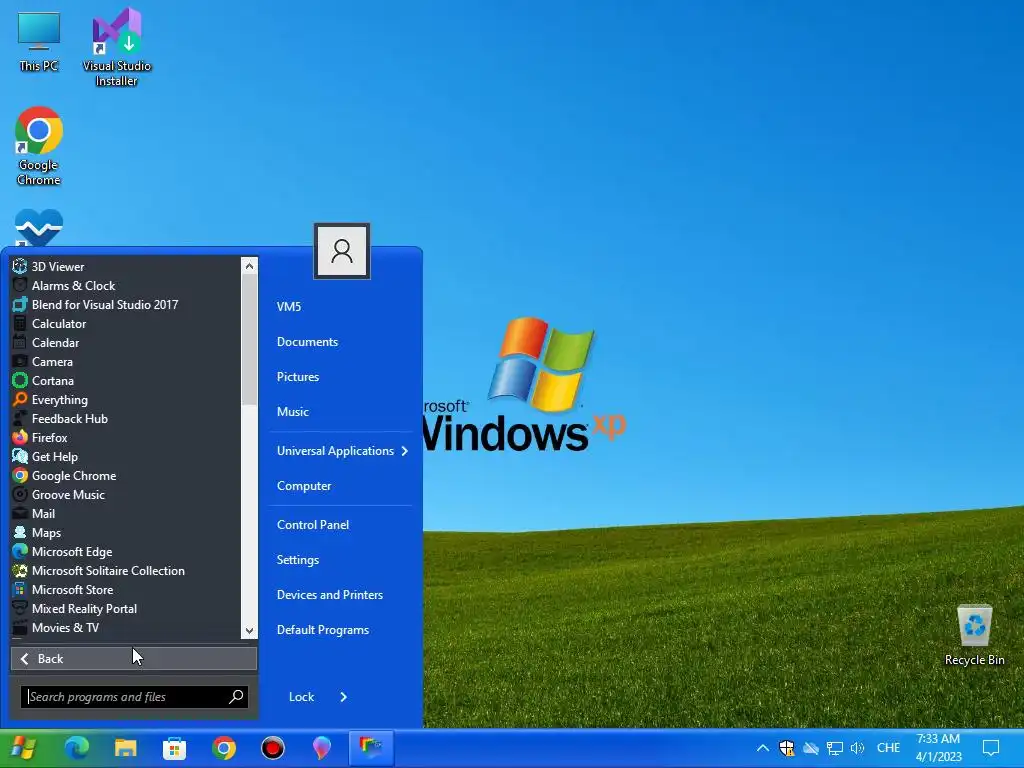Image resolution: width=1024 pixels, height=768 pixels.
Task: Open Documents from start menu
Action: click(x=307, y=342)
